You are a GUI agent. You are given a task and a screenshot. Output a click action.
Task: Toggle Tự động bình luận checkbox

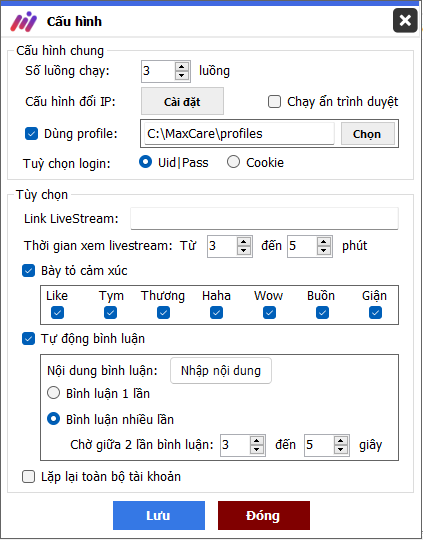click(x=28, y=339)
